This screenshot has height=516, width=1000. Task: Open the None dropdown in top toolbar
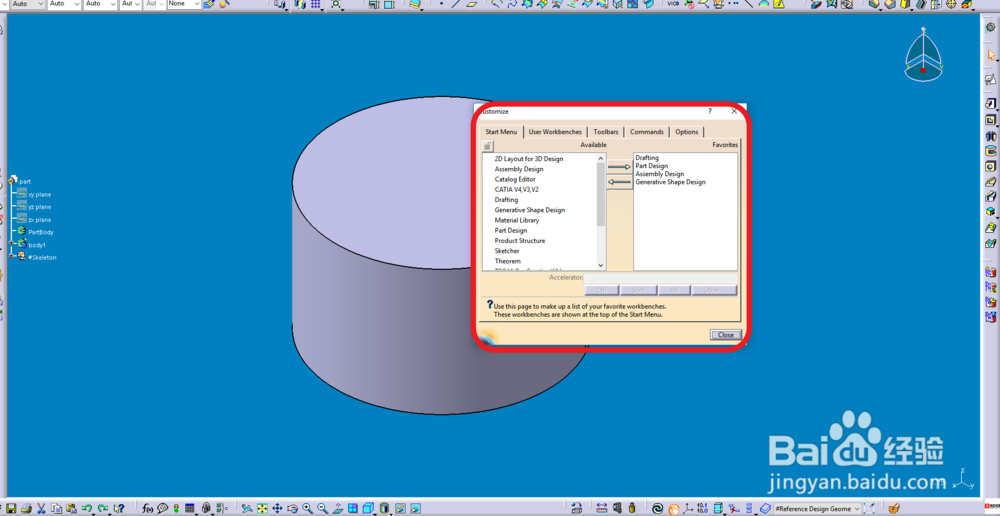[184, 4]
